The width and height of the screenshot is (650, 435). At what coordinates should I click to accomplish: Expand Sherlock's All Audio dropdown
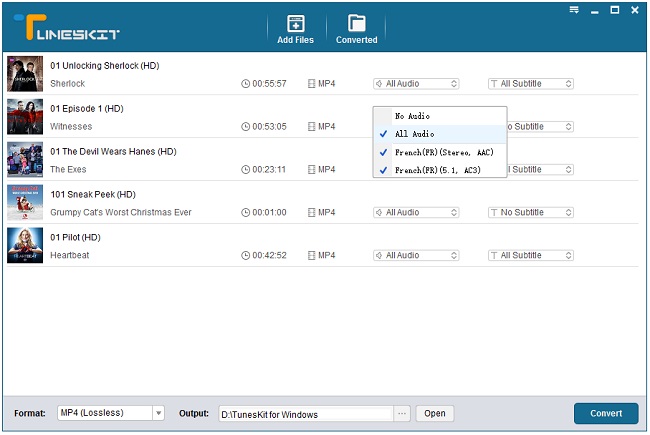tap(416, 84)
